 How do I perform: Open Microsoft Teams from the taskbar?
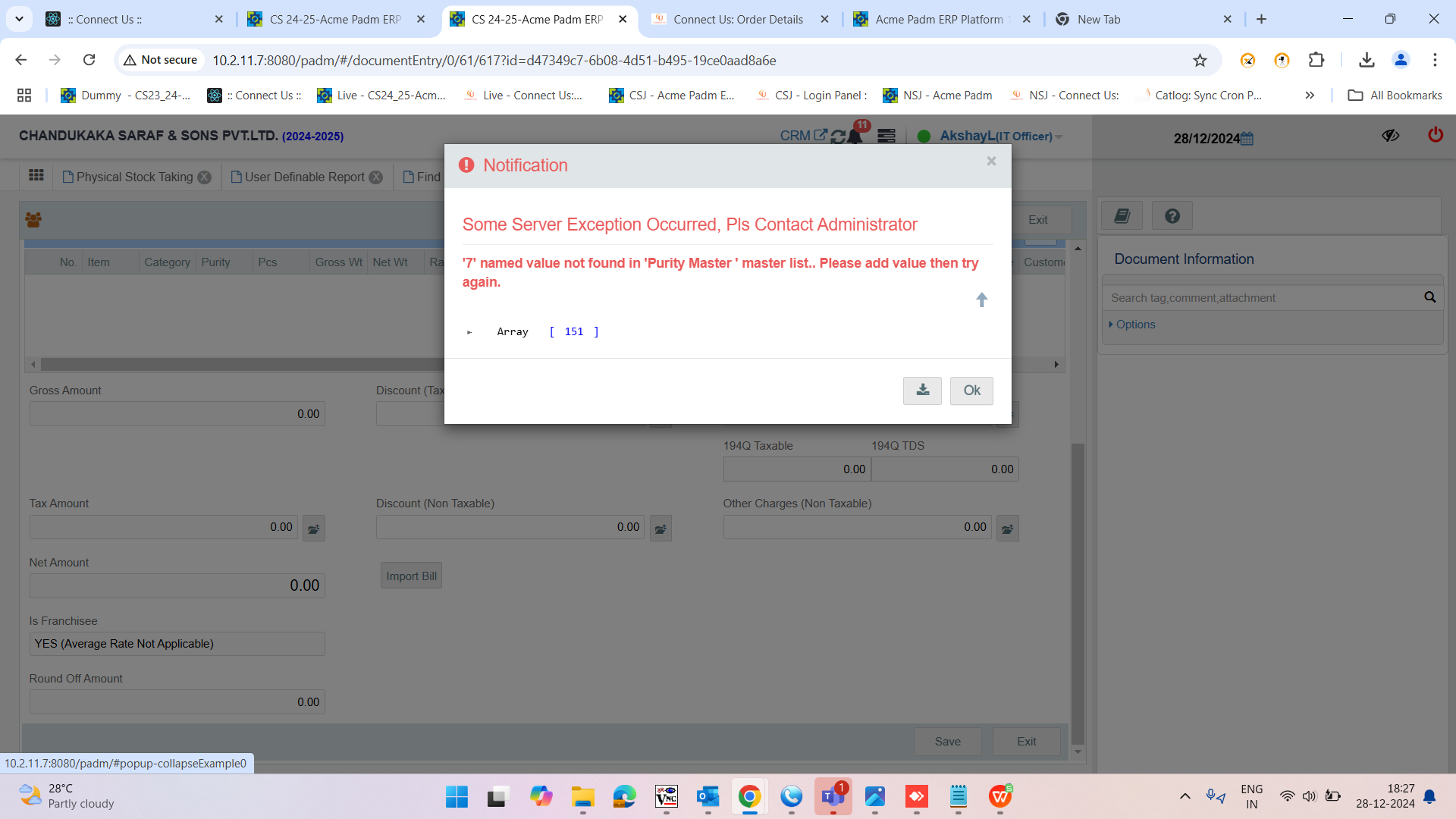(833, 796)
